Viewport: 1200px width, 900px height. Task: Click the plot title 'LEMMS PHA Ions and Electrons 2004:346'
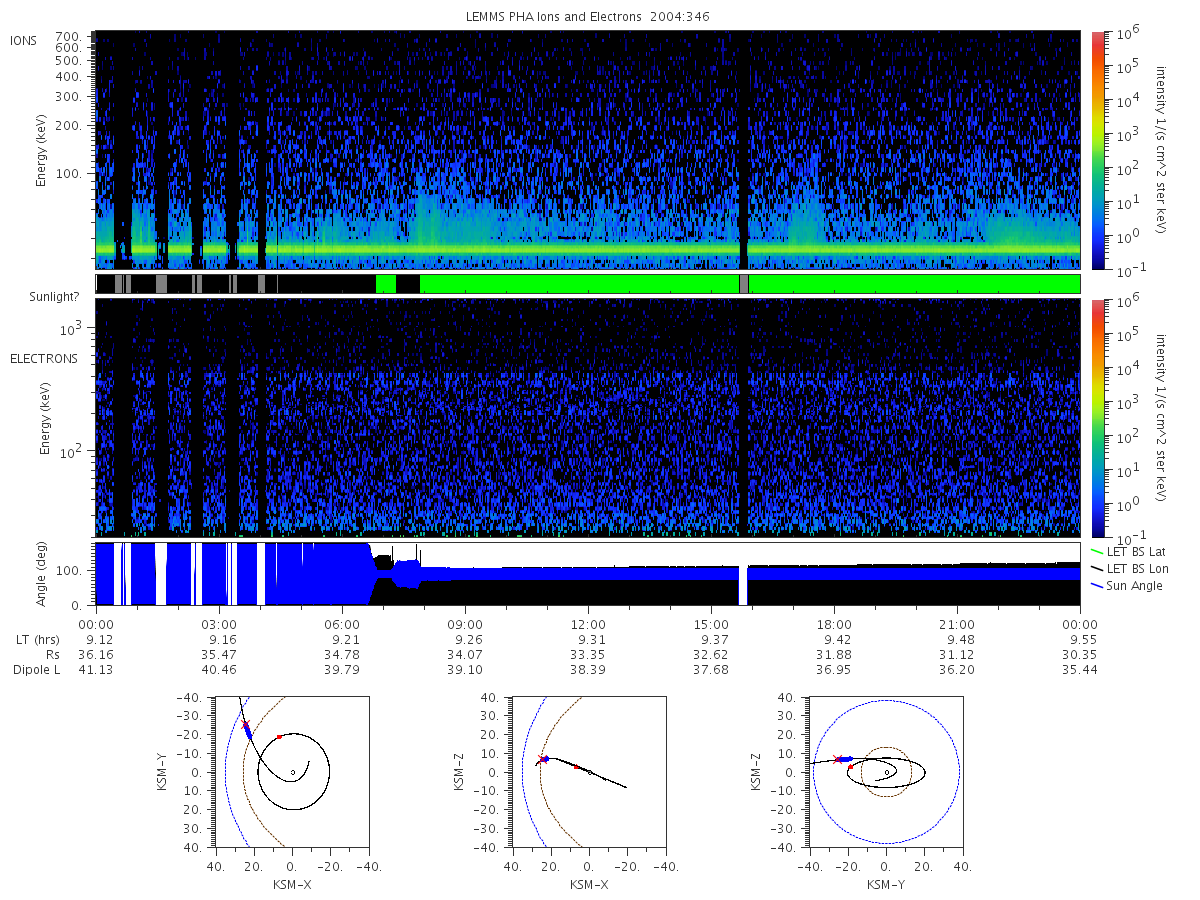pos(587,16)
